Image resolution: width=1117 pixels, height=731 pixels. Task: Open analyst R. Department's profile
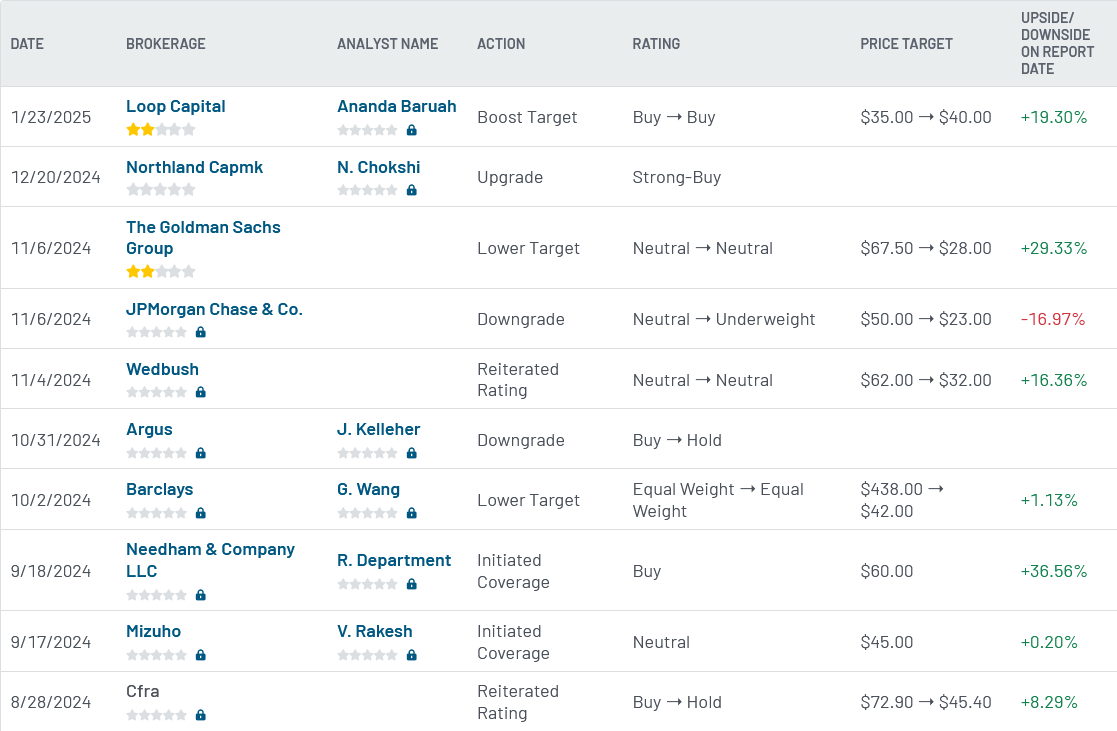point(394,560)
